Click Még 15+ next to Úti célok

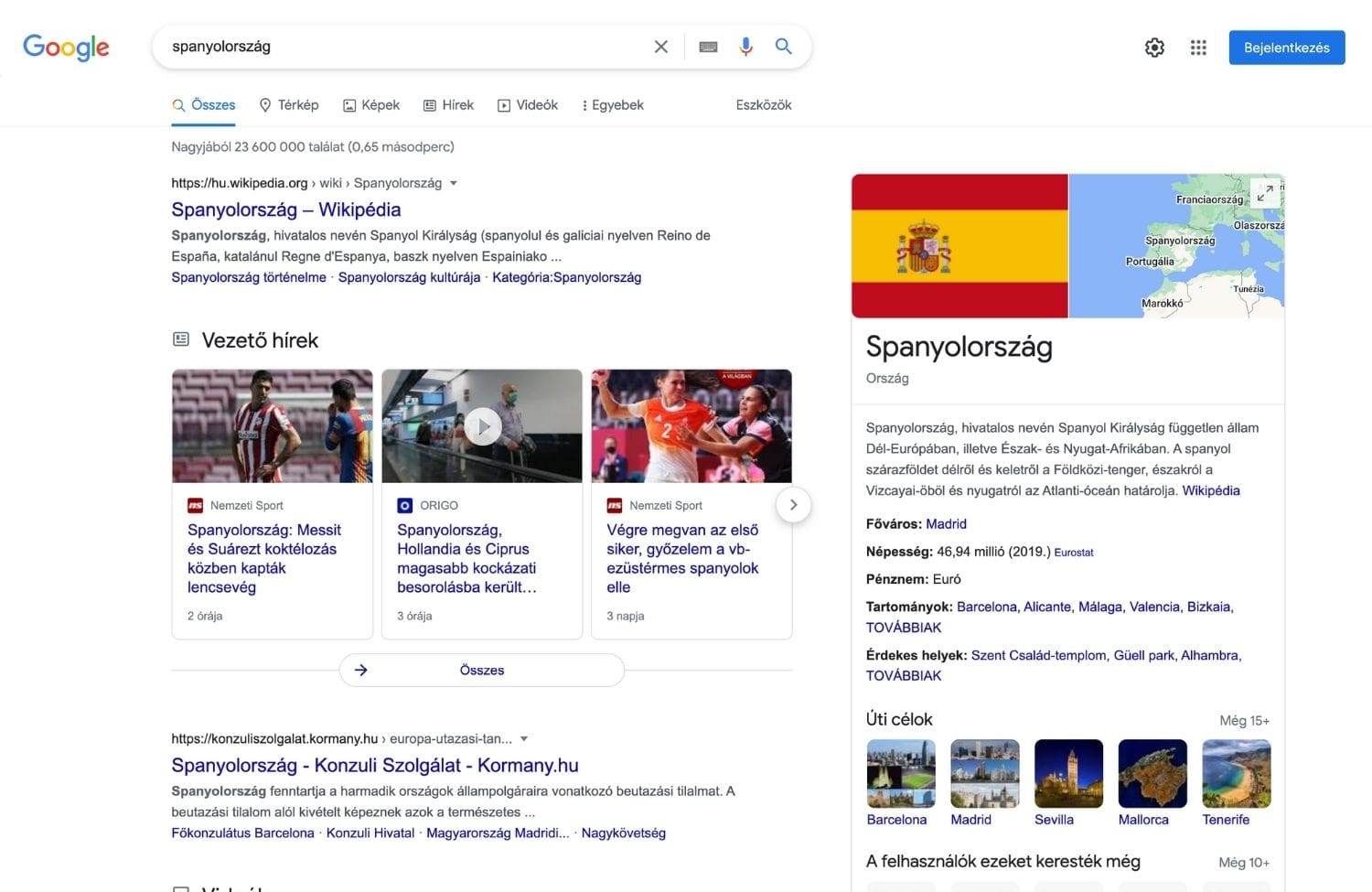[x=1244, y=720]
